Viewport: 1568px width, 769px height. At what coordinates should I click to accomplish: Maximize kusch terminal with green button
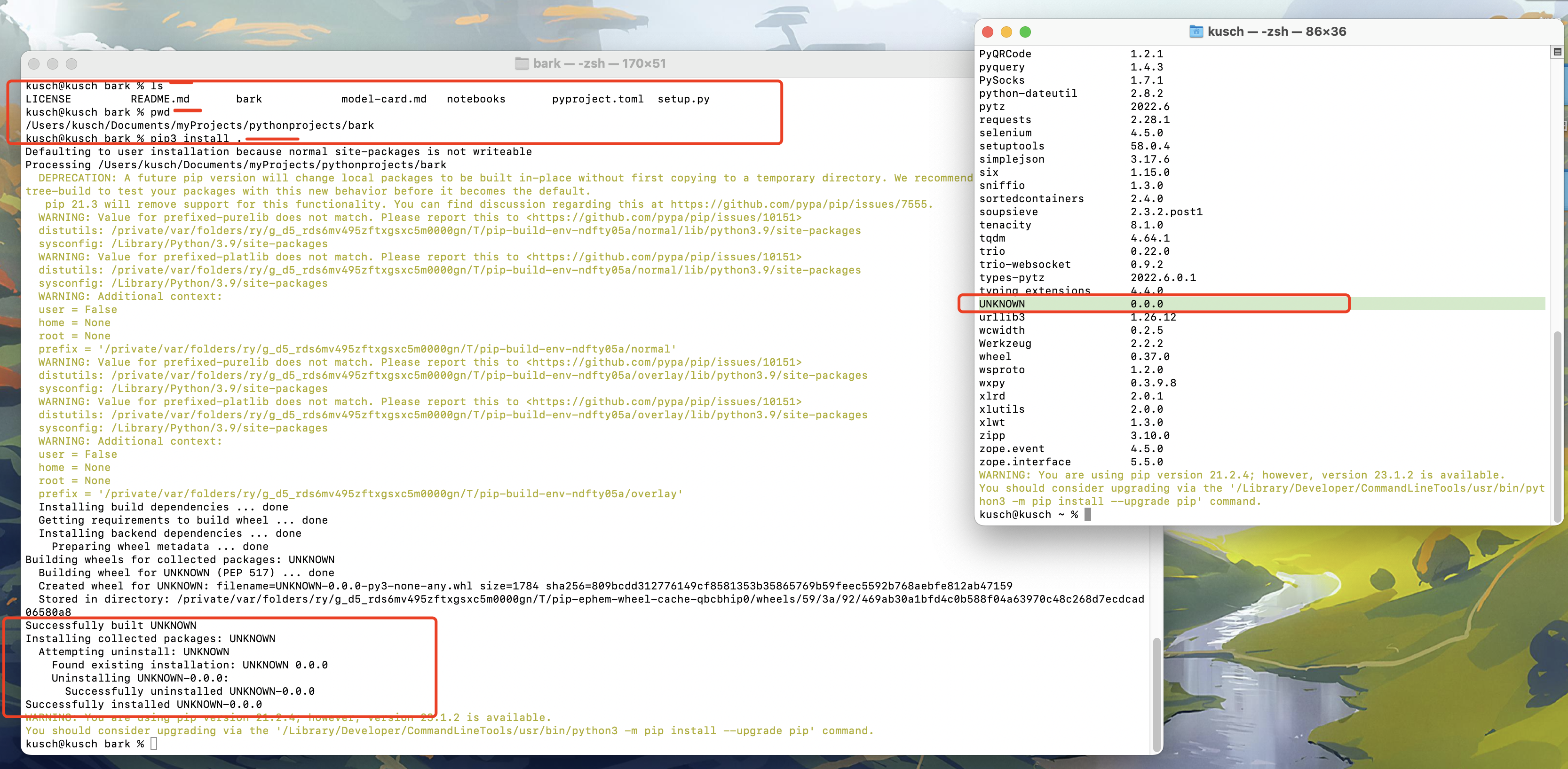tap(1025, 31)
